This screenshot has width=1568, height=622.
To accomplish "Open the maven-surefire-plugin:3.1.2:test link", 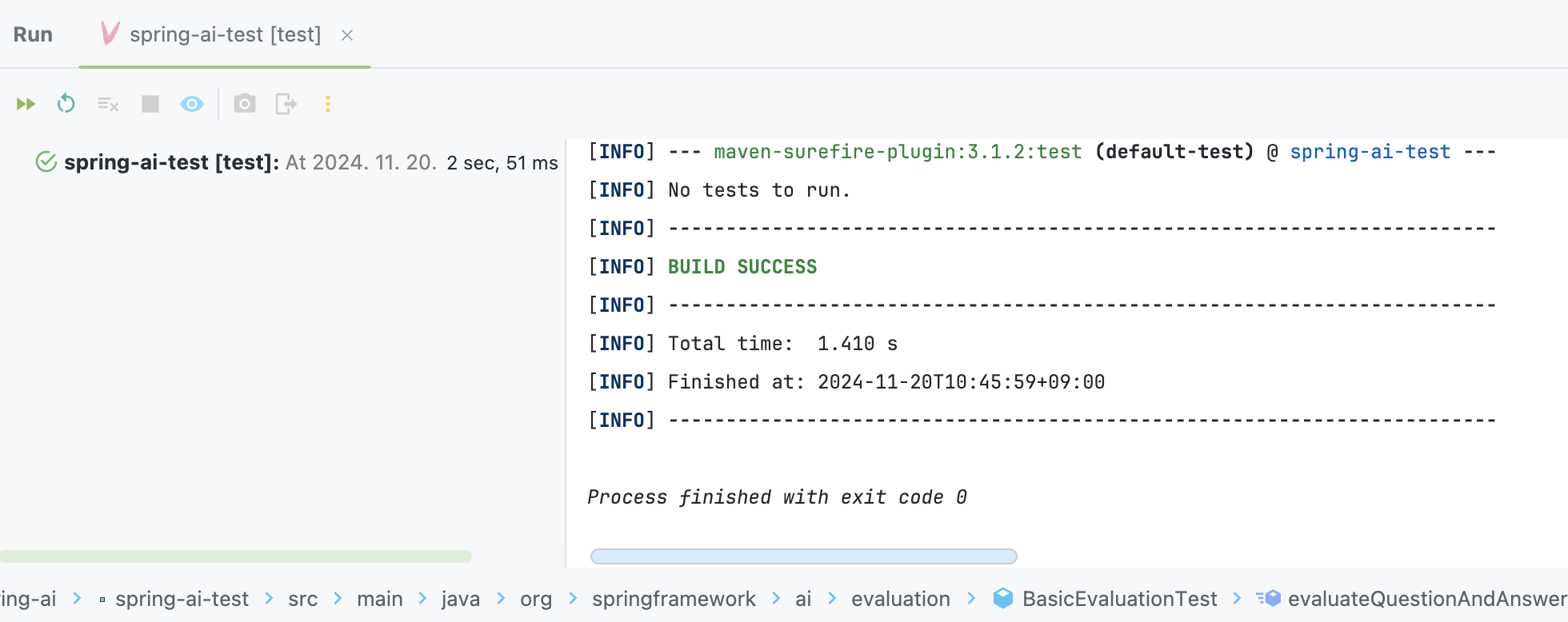I will tap(898, 152).
